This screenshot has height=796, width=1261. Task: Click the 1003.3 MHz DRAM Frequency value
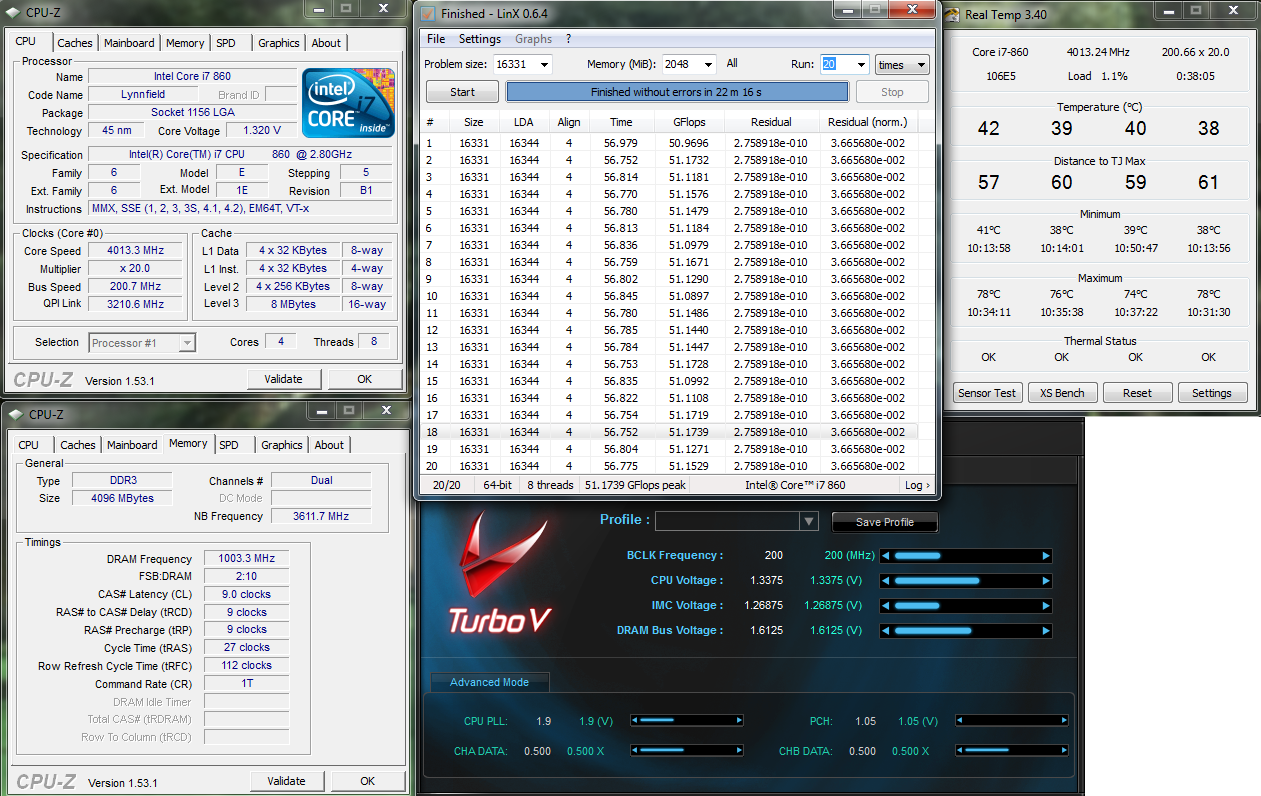[247, 559]
